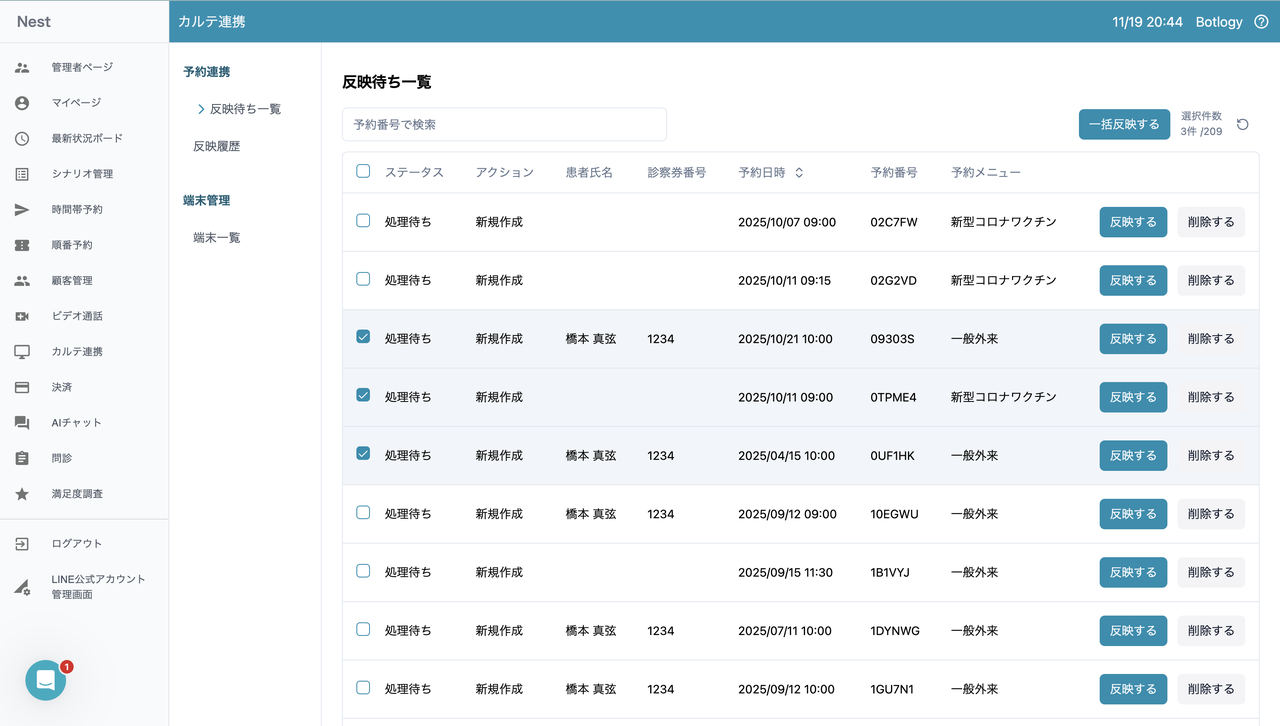The height and width of the screenshot is (726, 1280).
Task: Check the box for reservation 1GU7N1
Action: [x=363, y=687]
